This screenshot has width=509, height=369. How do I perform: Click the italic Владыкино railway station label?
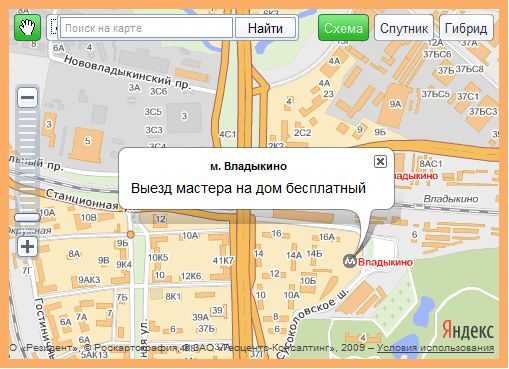[451, 199]
